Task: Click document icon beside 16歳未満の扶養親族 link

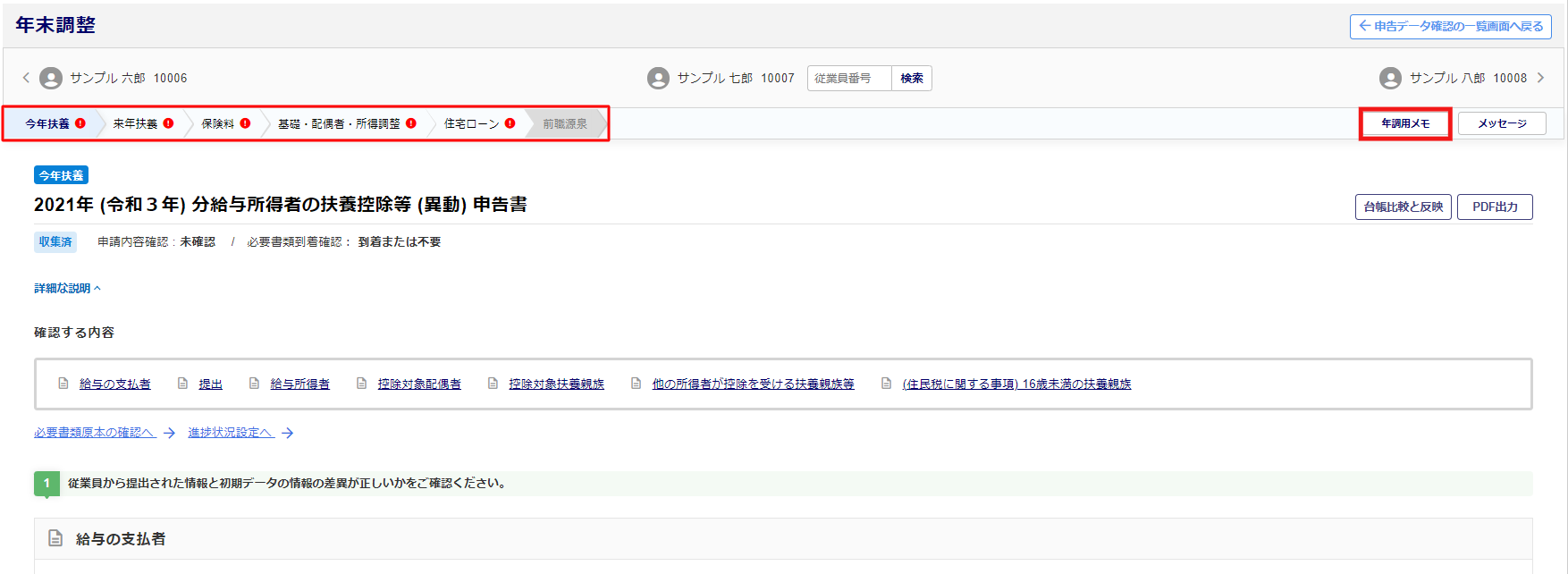Action: click(x=886, y=383)
